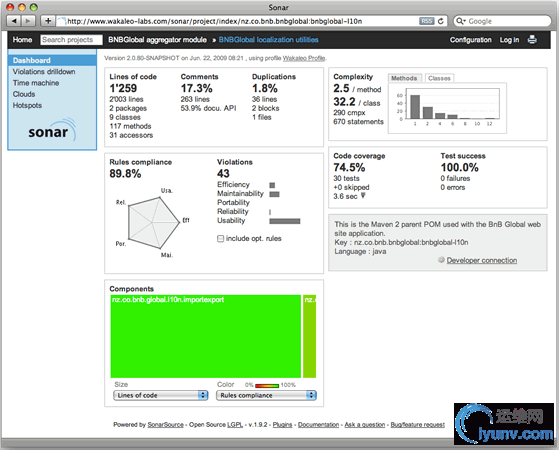559x450 pixels.
Task: Toggle the include opt. rules checkbox
Action: coord(220,238)
